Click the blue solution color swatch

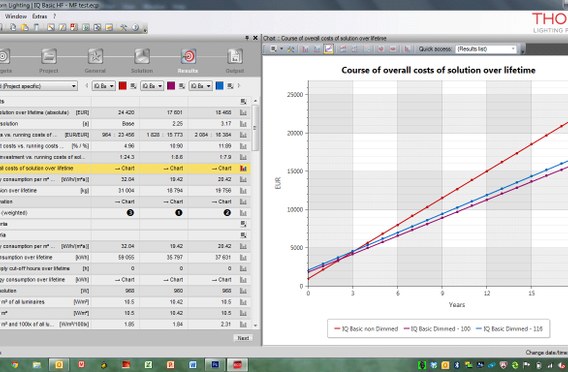pyautogui.click(x=219, y=86)
